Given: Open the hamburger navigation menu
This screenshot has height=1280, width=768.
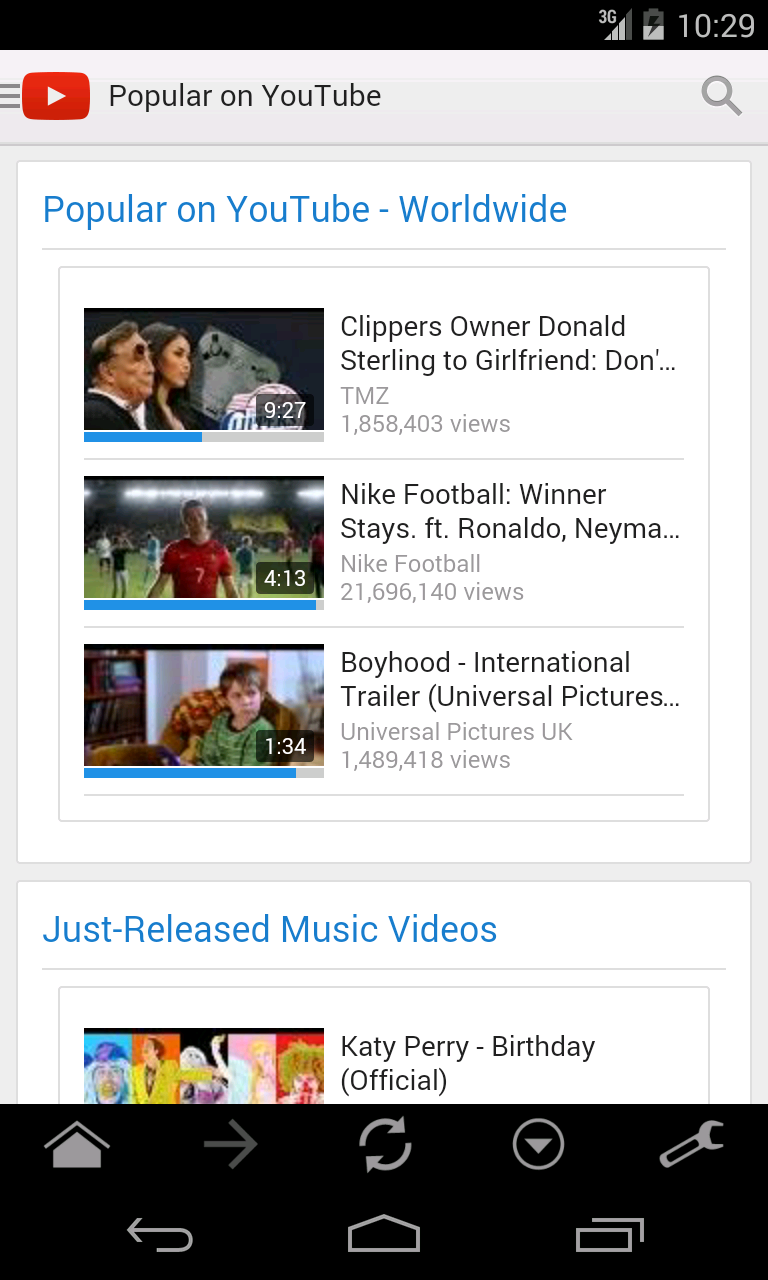Looking at the screenshot, I should click(10, 96).
